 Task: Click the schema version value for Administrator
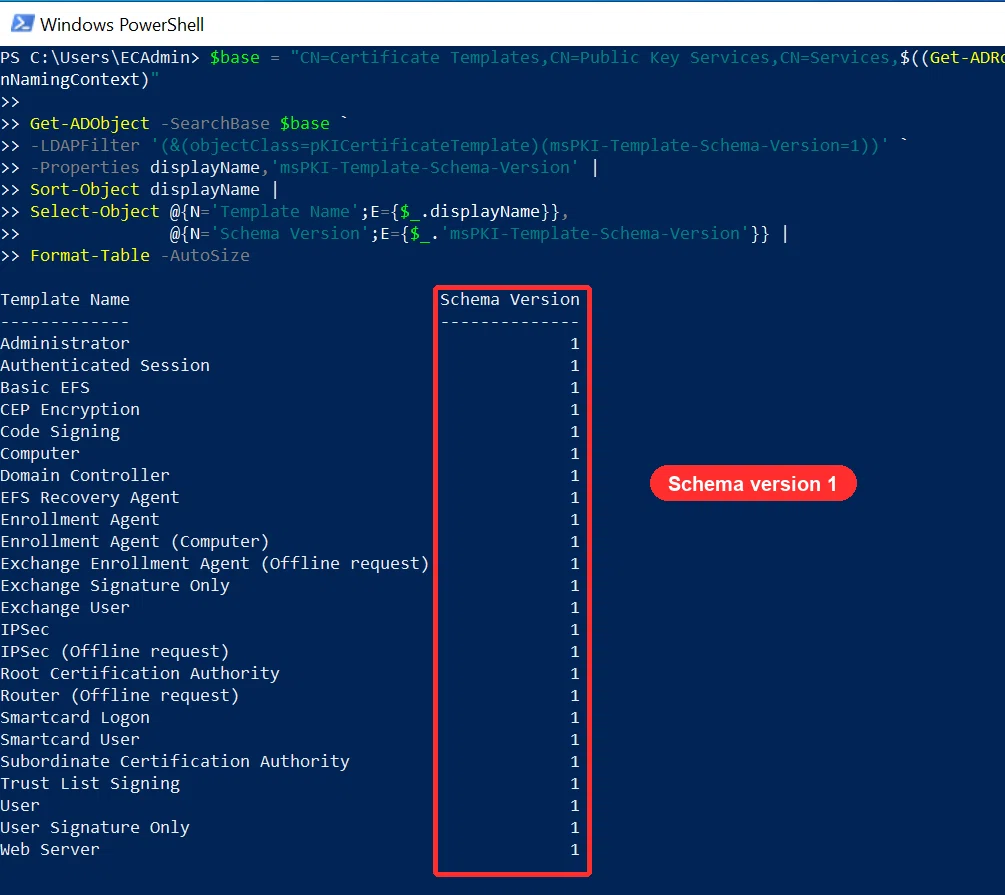point(575,344)
